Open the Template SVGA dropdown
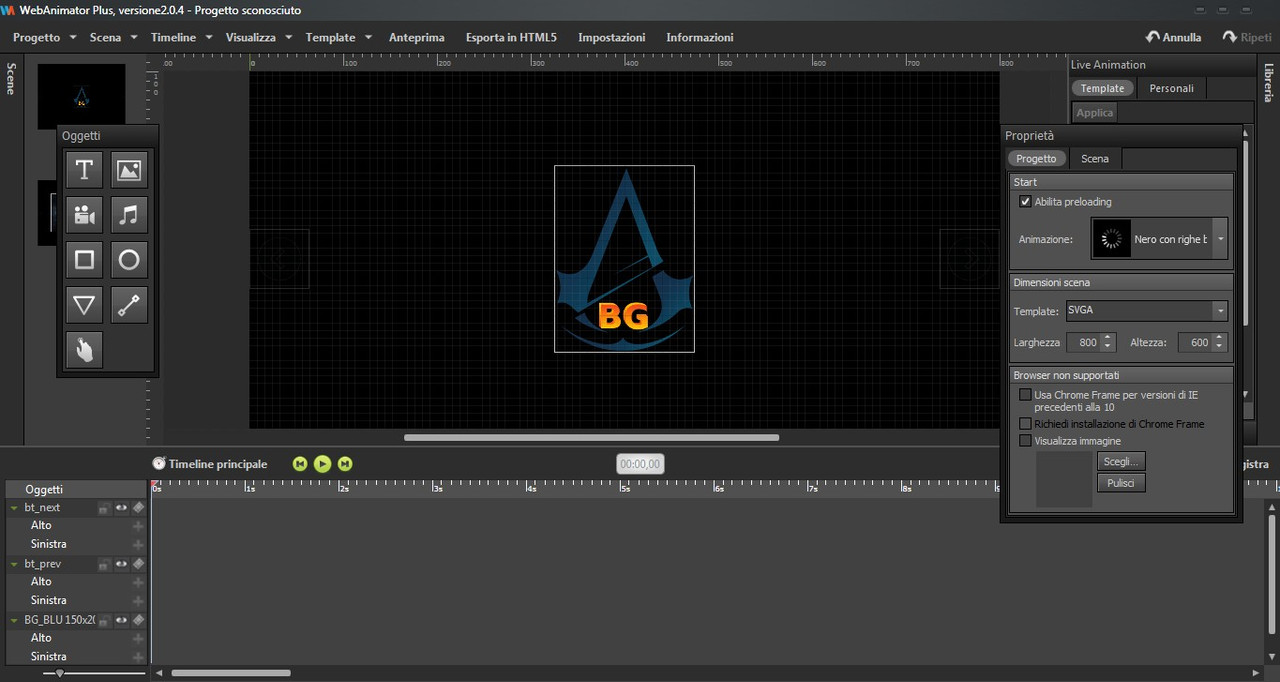The image size is (1280, 682). pyautogui.click(x=1220, y=311)
